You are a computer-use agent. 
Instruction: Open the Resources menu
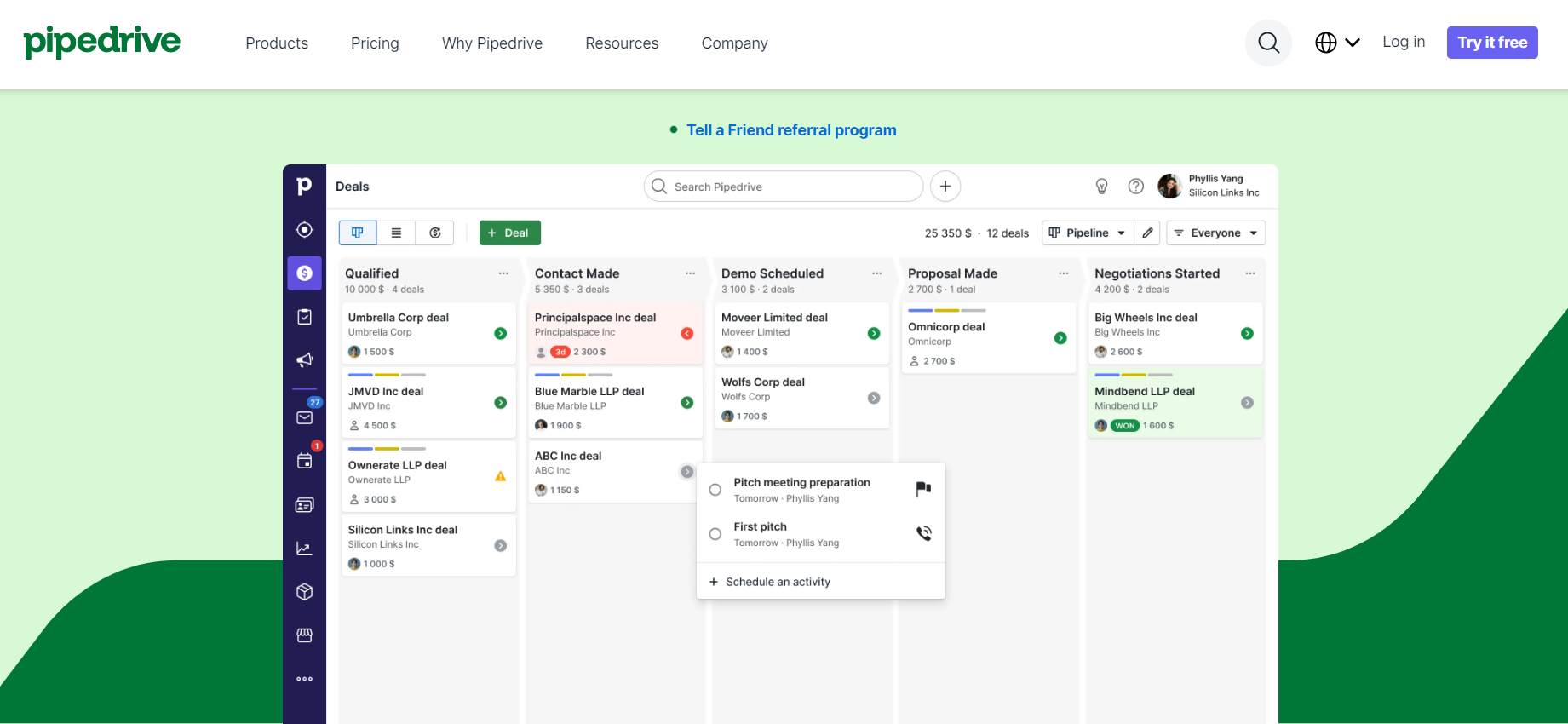click(x=622, y=43)
